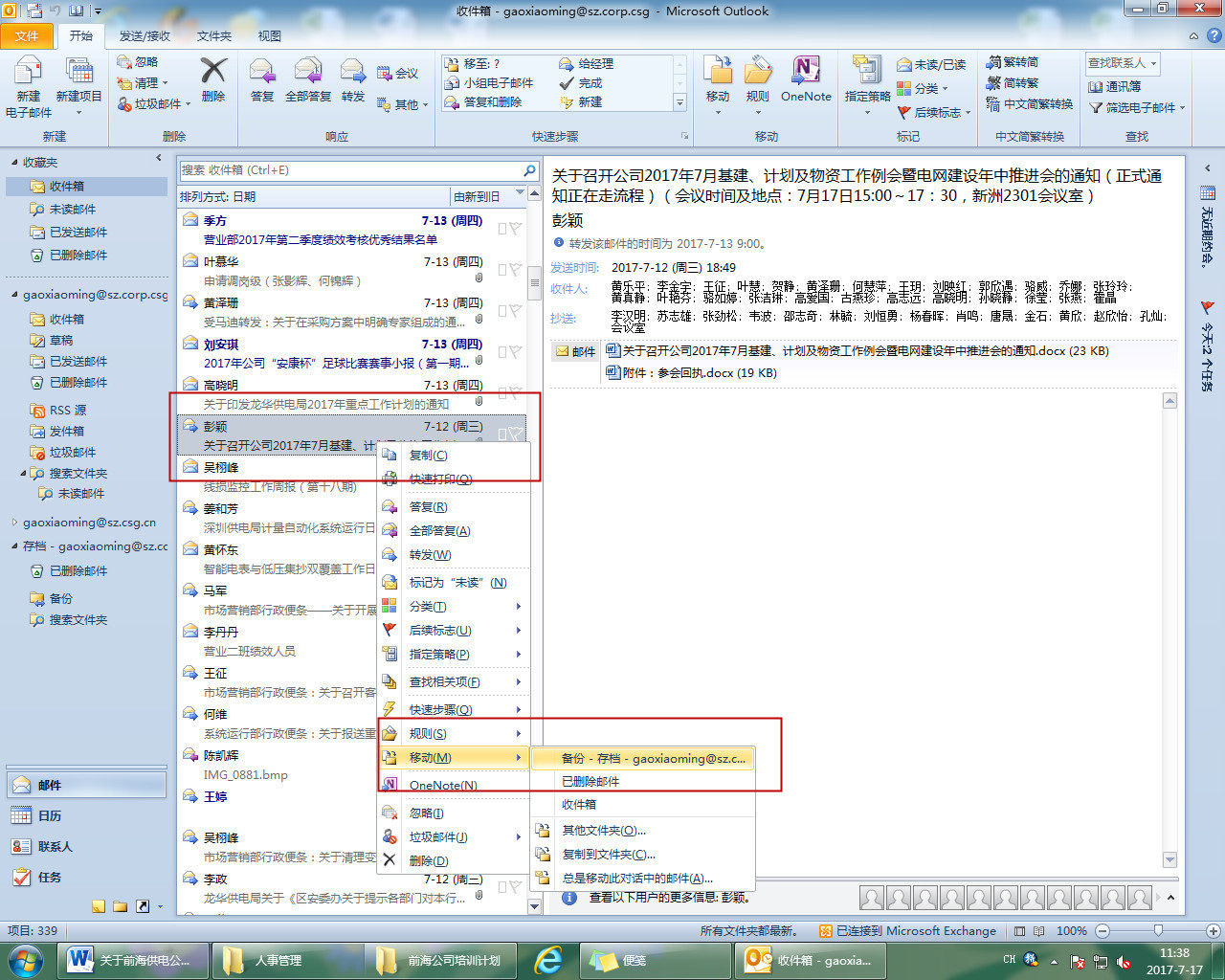Image resolution: width=1225 pixels, height=980 pixels.
Task: Collapse the 搜索文件夹 tree node
Action: click(x=23, y=473)
